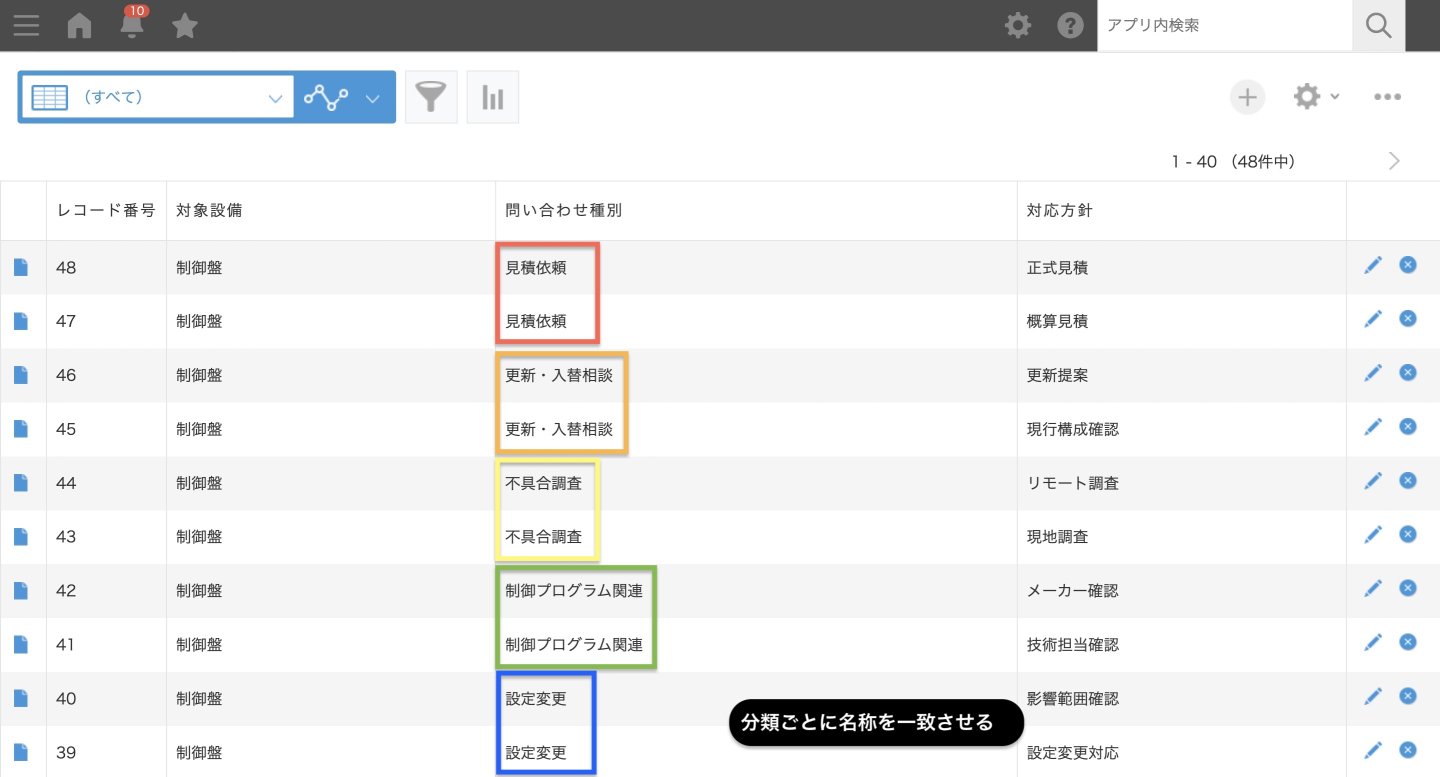Open the three-dot options menu
1440x777 pixels.
click(x=1387, y=97)
